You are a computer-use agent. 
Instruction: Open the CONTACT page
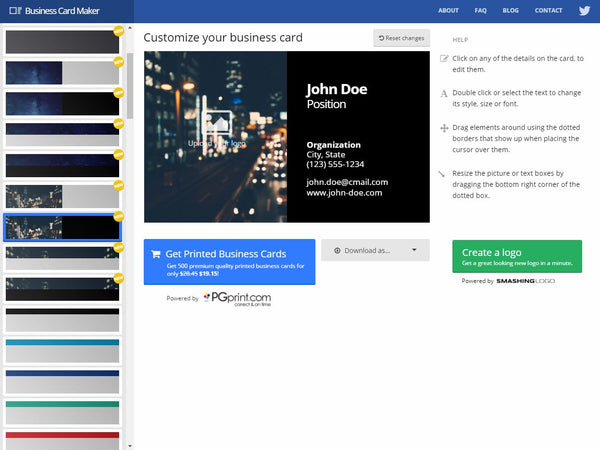tap(548, 11)
